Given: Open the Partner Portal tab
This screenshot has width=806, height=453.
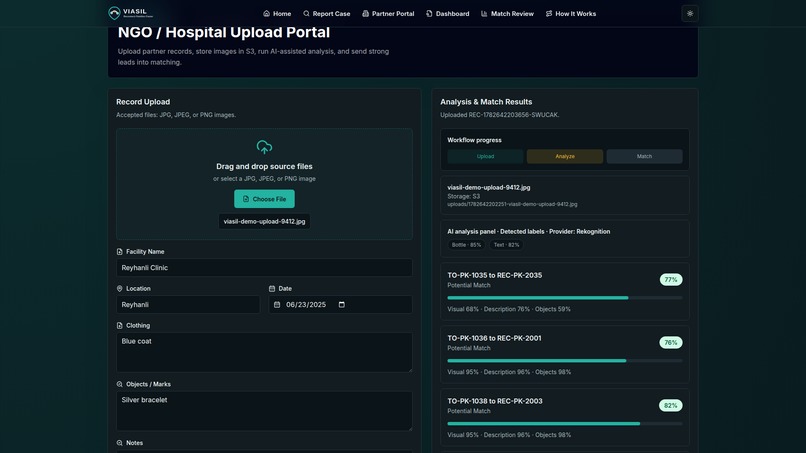Looking at the screenshot, I should [388, 14].
